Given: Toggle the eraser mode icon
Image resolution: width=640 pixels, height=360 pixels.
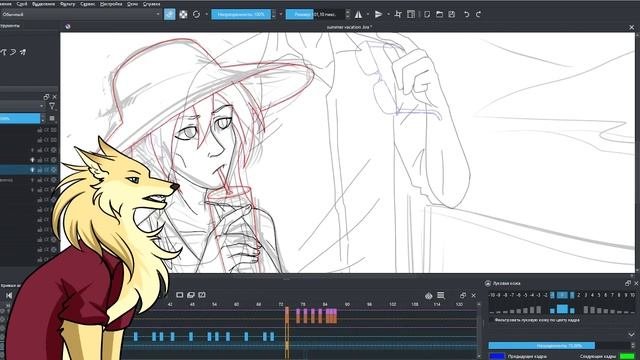Looking at the screenshot, I should 170,14.
